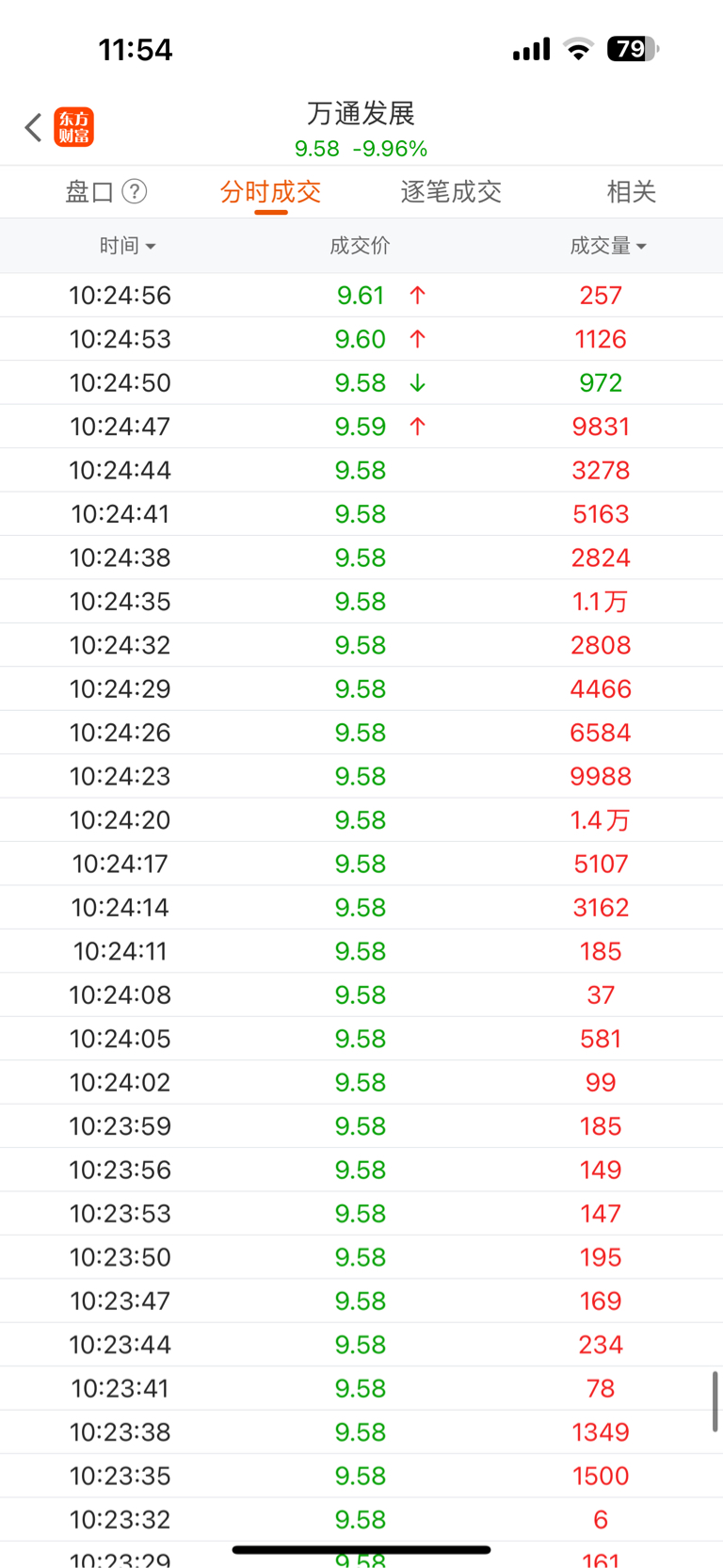Click the vertical scrollbar on right edge
723x1568 pixels.
[x=715, y=1401]
